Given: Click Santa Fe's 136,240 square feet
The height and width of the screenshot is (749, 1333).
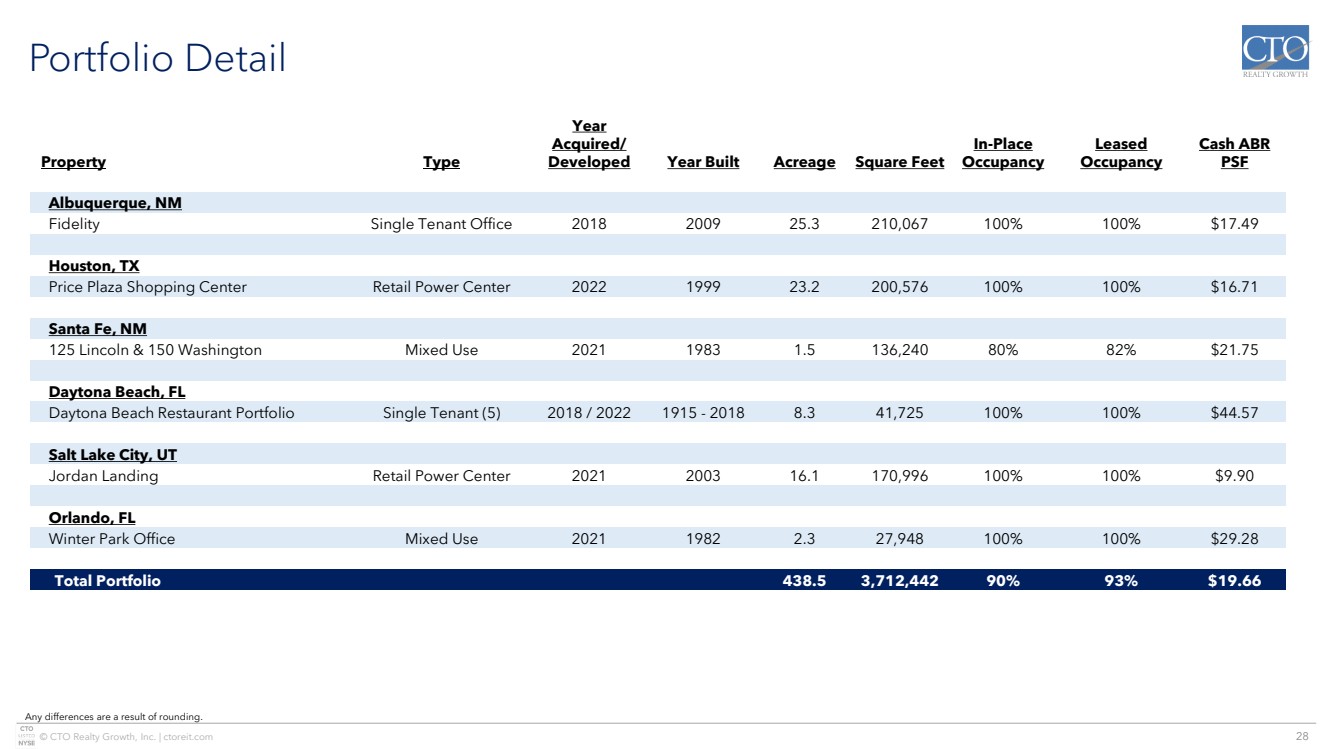Looking at the screenshot, I should pos(900,350).
